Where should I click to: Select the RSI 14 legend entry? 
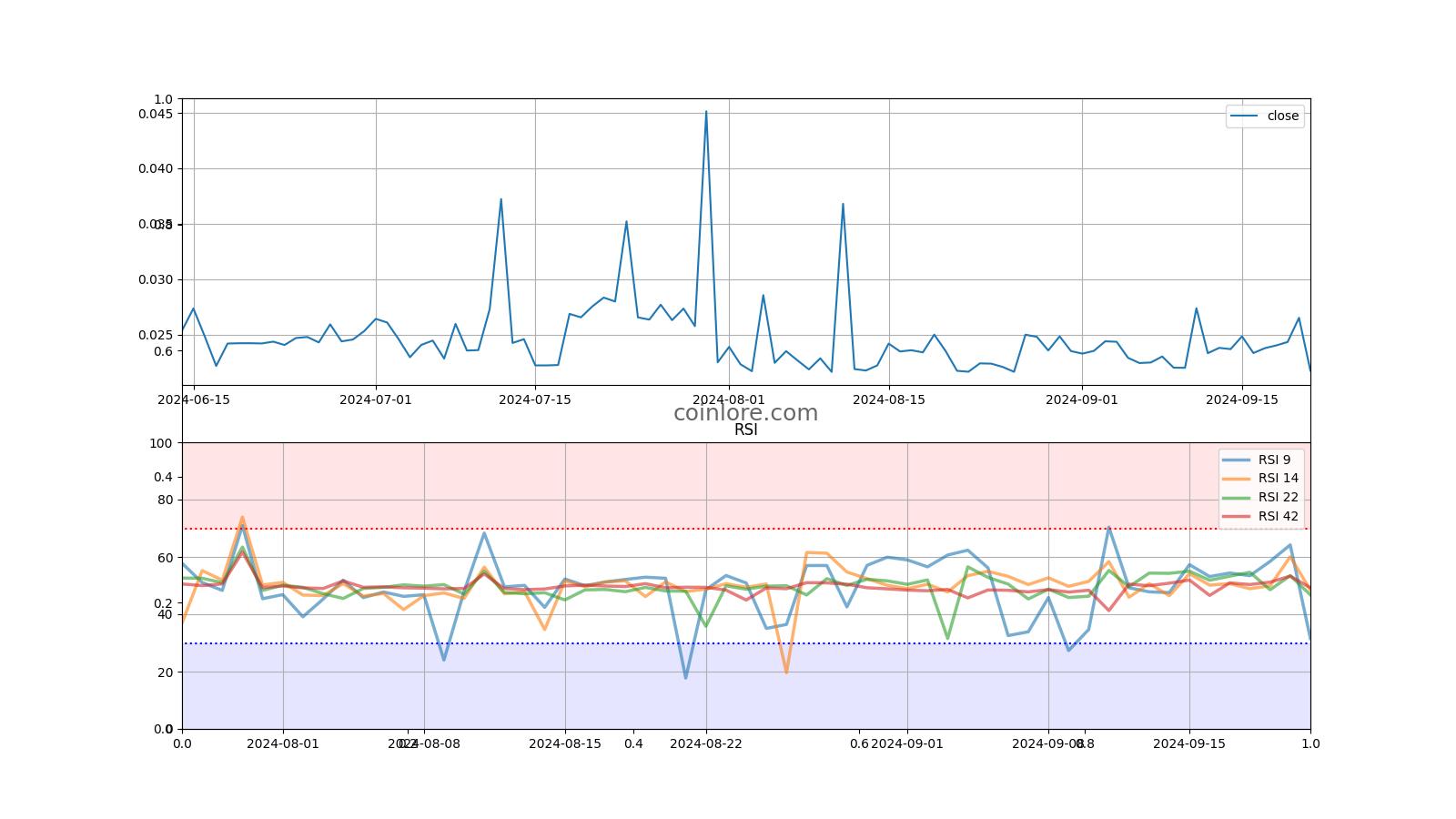1260,478
